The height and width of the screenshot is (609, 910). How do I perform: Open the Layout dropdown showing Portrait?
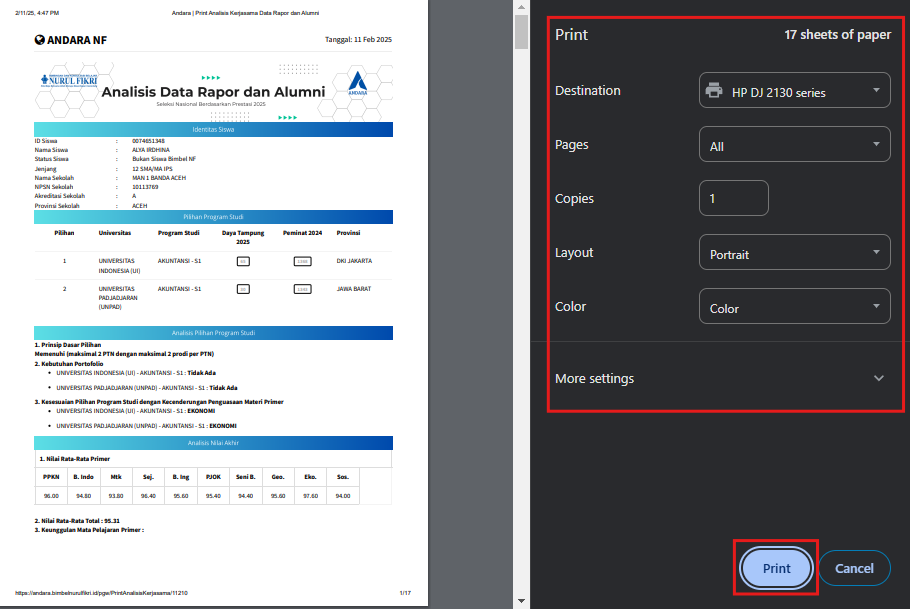point(794,253)
